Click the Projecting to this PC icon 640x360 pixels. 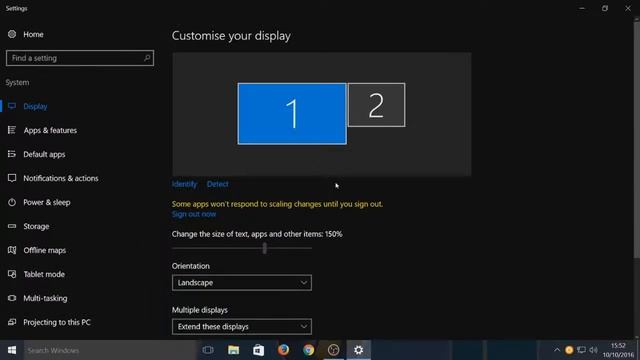pos(12,322)
